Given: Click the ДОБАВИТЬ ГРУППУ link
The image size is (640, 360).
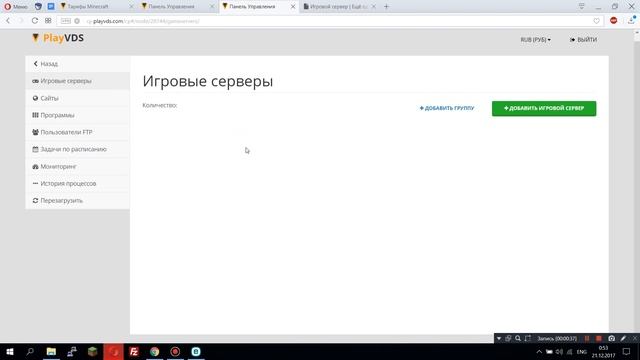Looking at the screenshot, I should point(447,108).
